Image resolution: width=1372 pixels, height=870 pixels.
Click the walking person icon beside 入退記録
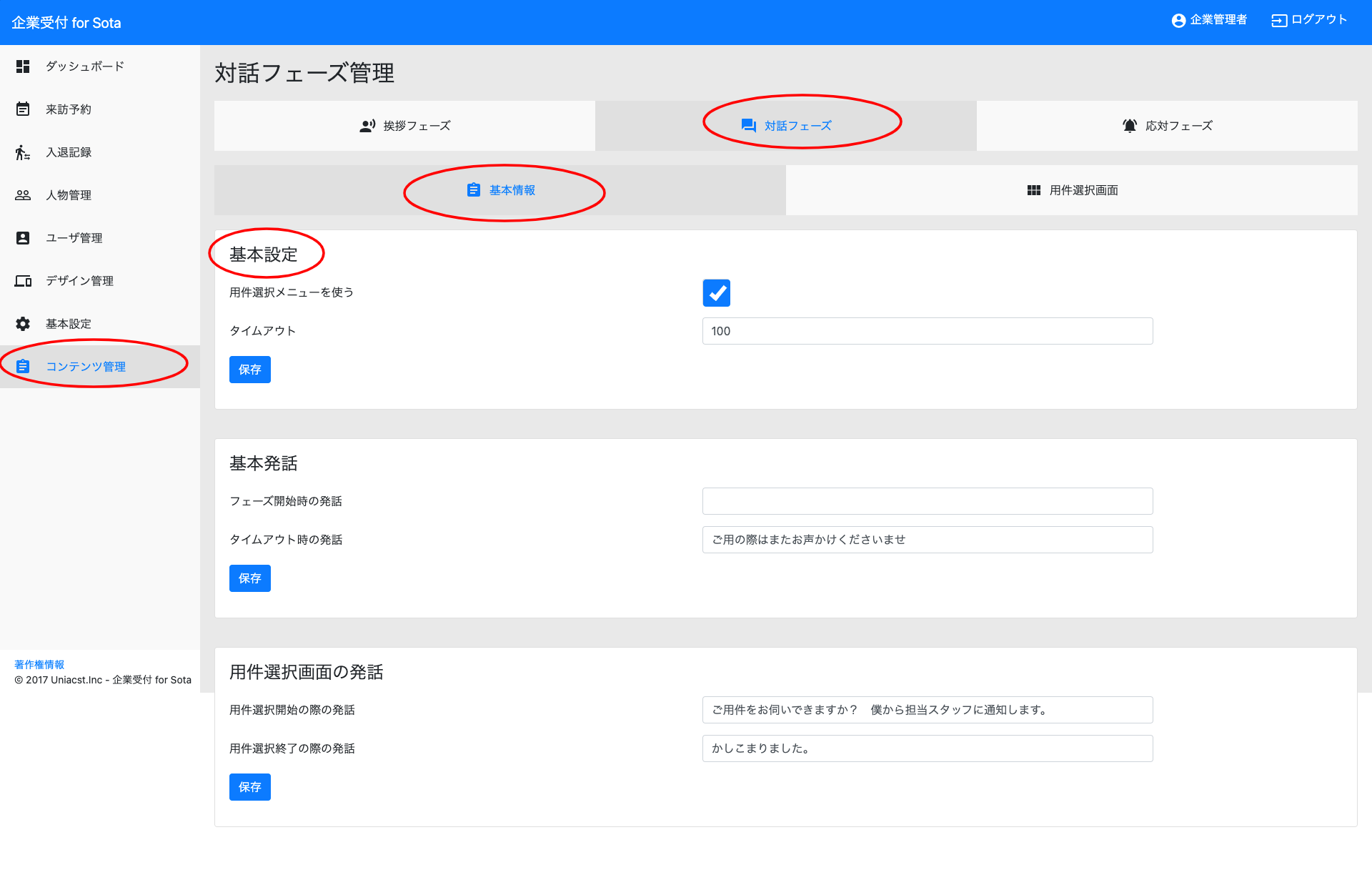pos(23,152)
